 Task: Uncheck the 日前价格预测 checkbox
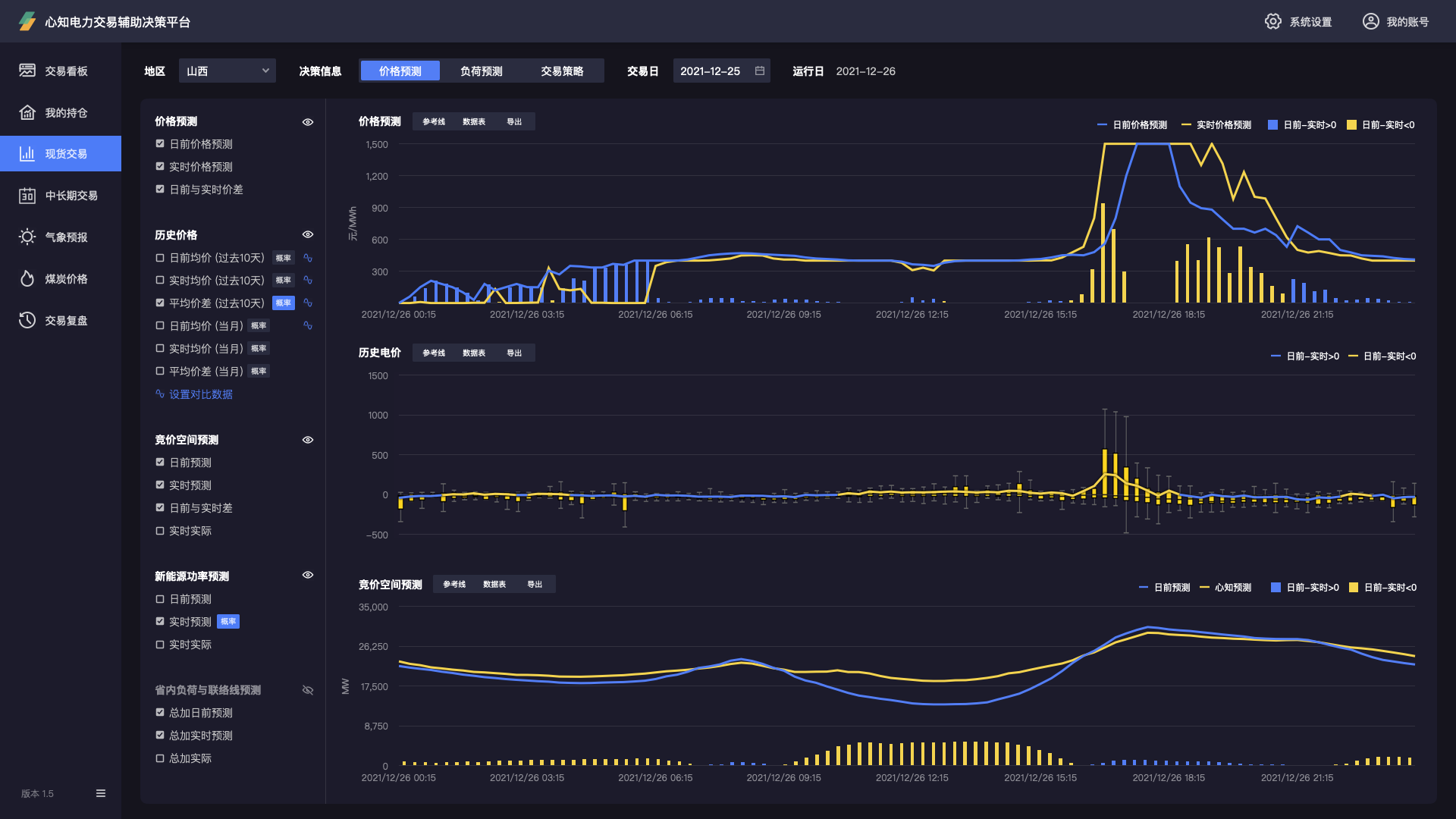[160, 143]
